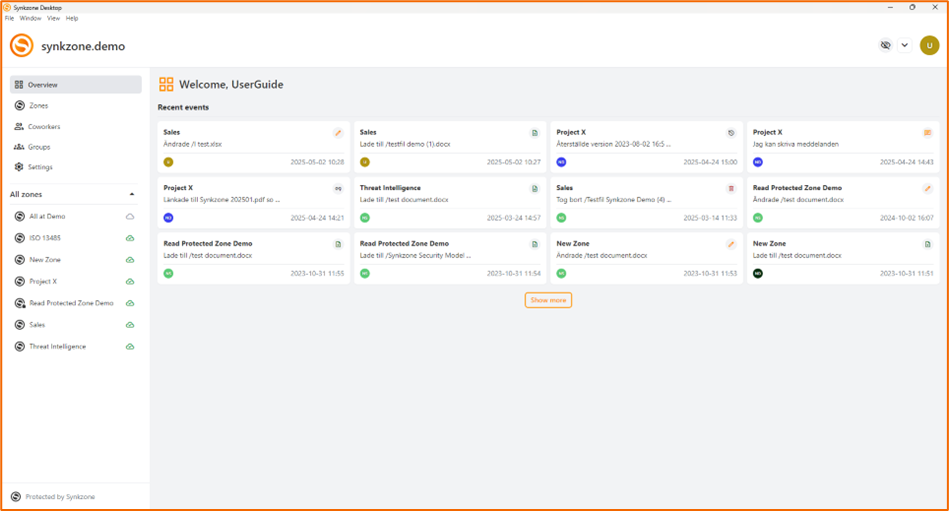Click the 'Recent events' label
949x511 pixels.
coord(183,108)
